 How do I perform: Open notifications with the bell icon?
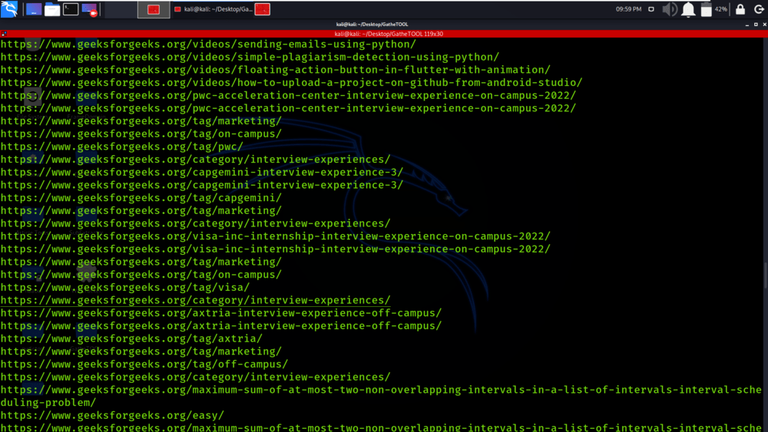click(688, 9)
